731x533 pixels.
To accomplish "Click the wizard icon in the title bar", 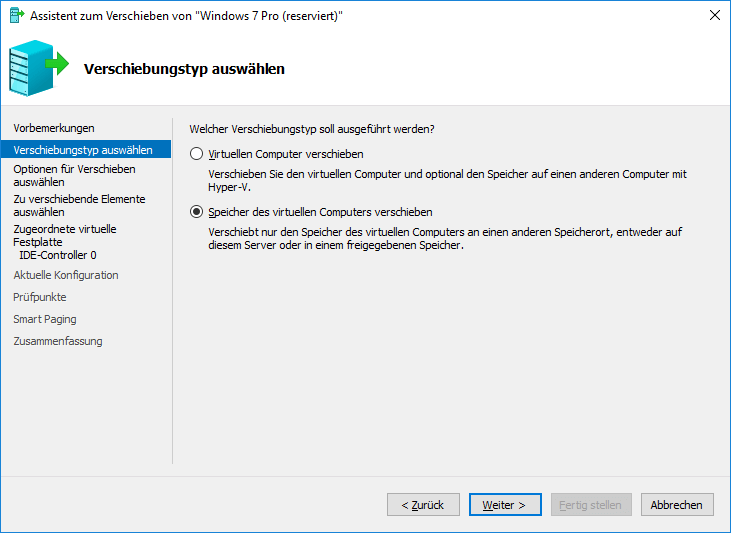I will coord(16,15).
